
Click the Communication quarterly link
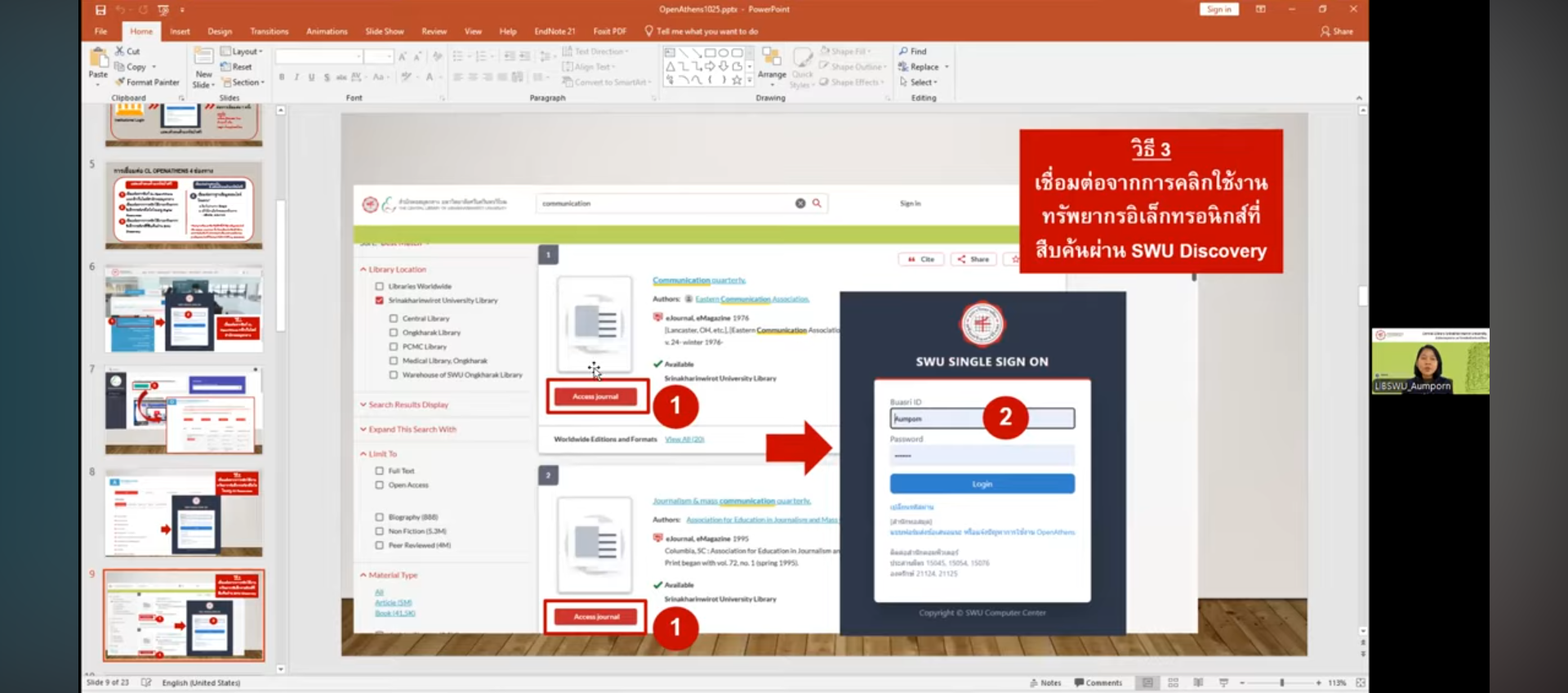click(699, 280)
